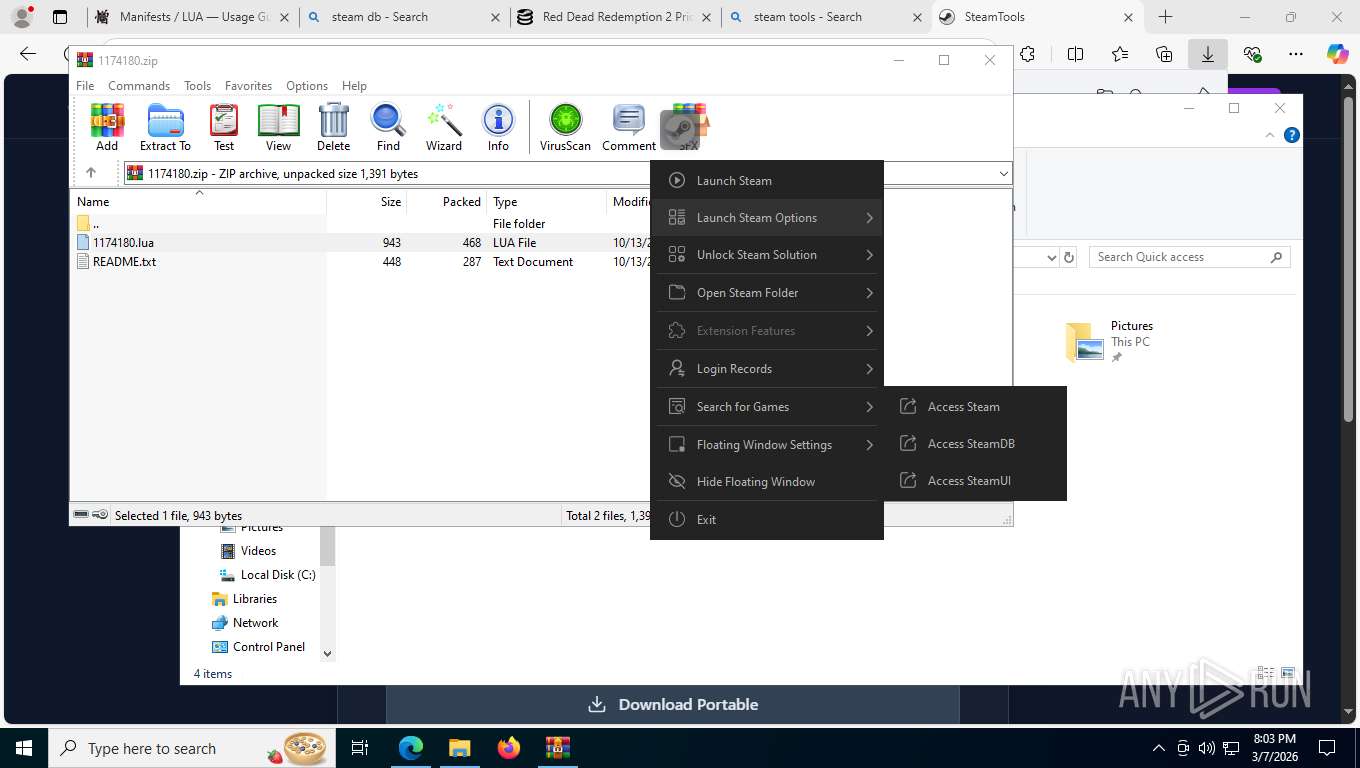This screenshot has height=768, width=1360.
Task: Open the Copilot icon in Edge
Action: click(1338, 54)
